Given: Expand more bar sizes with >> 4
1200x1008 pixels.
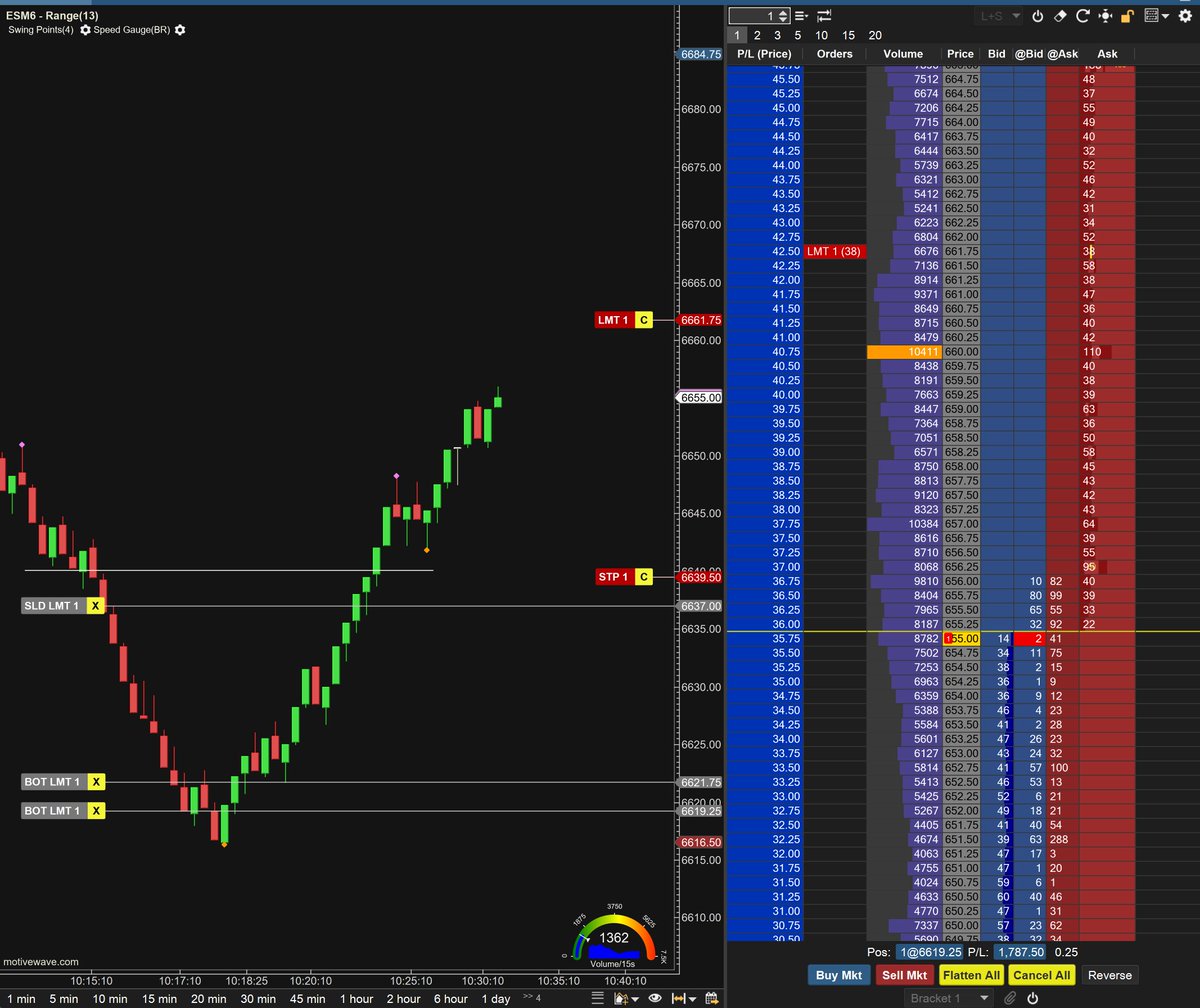Looking at the screenshot, I should pyautogui.click(x=532, y=998).
